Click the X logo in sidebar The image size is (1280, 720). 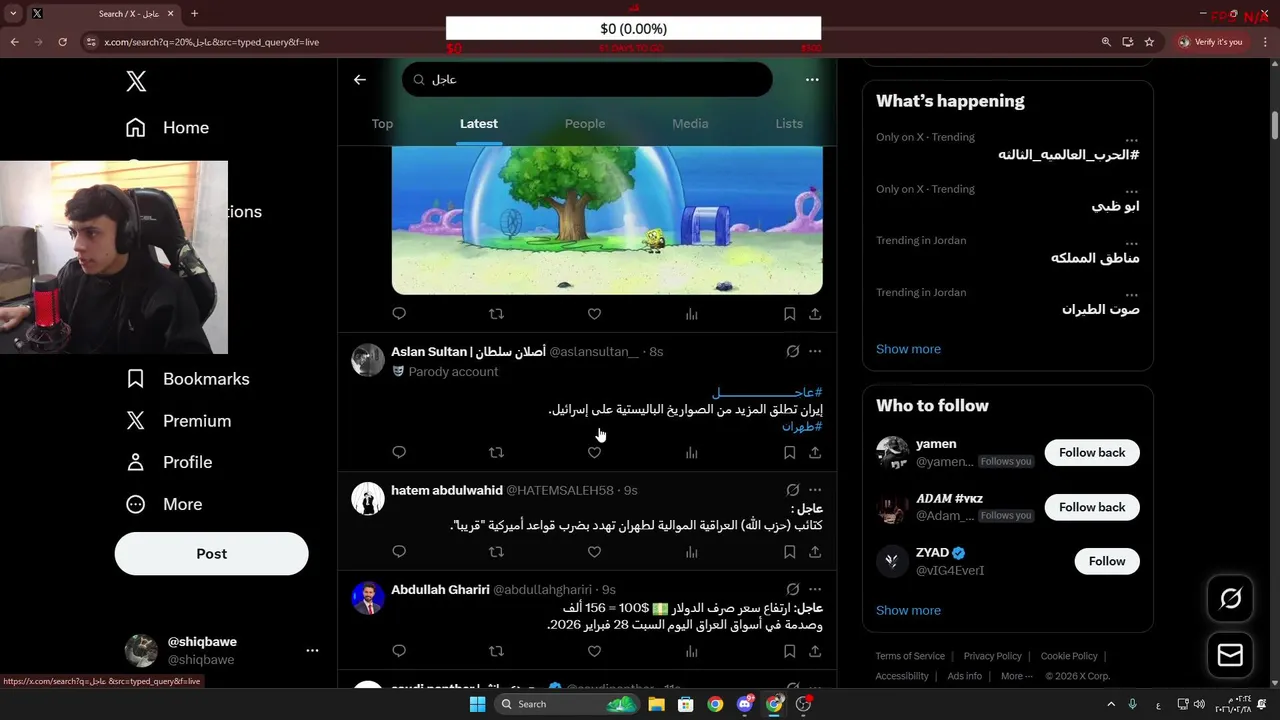coord(136,81)
